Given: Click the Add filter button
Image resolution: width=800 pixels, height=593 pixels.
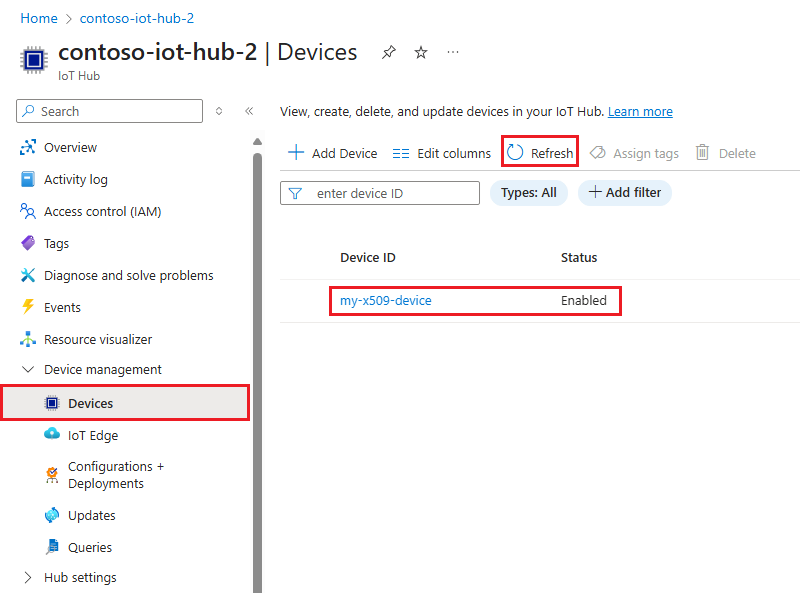Looking at the screenshot, I should coord(624,192).
